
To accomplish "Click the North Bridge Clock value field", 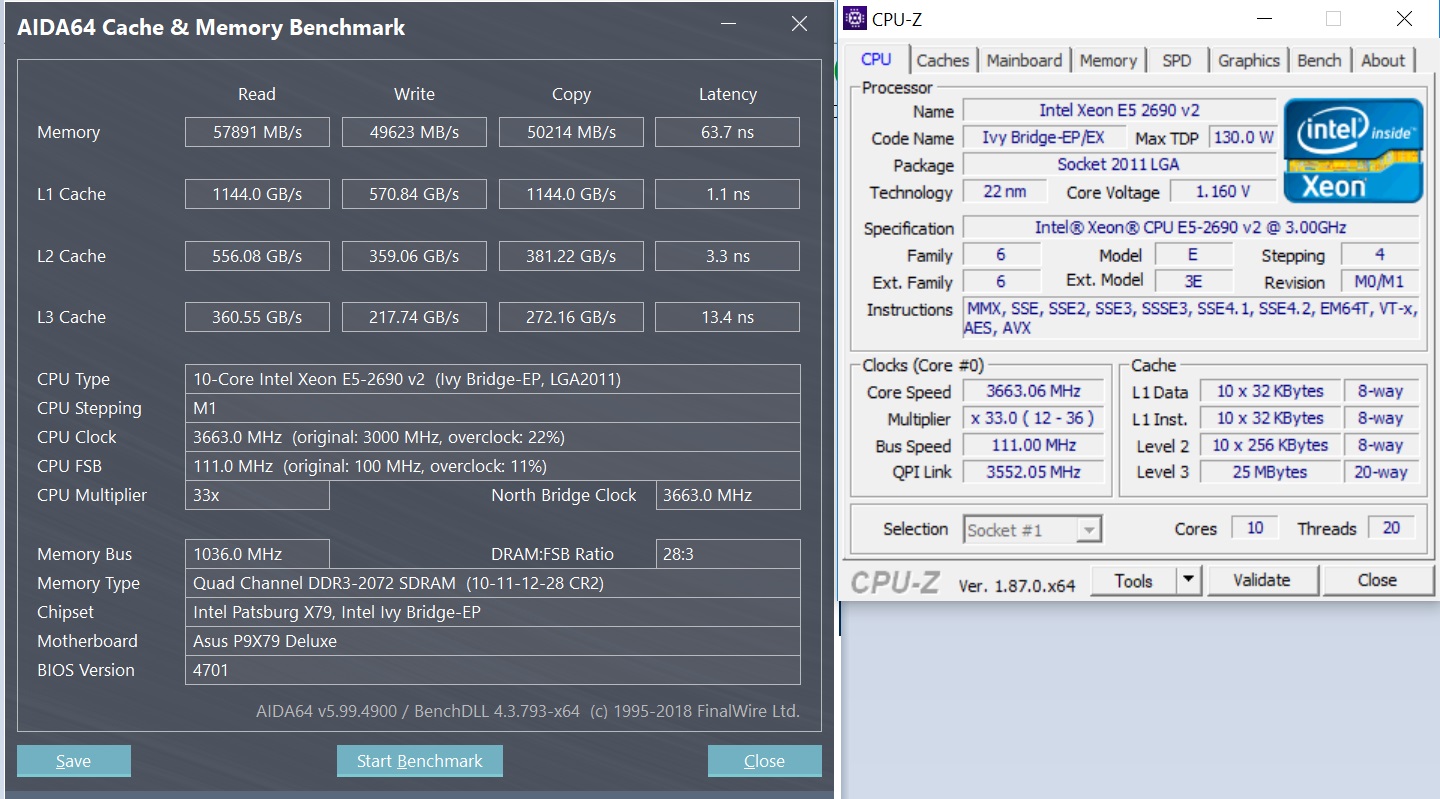I will pos(728,495).
